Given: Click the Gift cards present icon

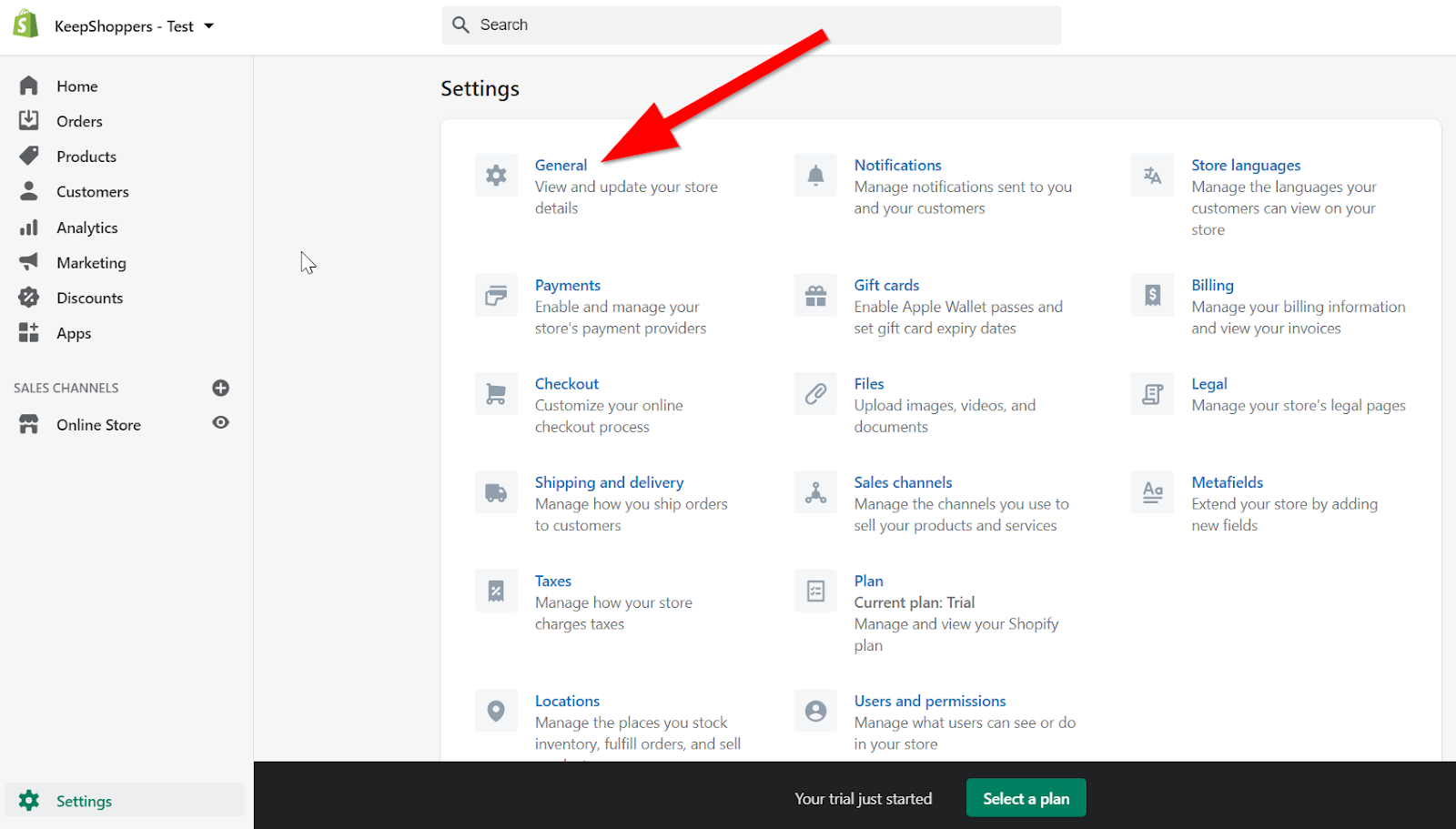Looking at the screenshot, I should click(x=815, y=295).
